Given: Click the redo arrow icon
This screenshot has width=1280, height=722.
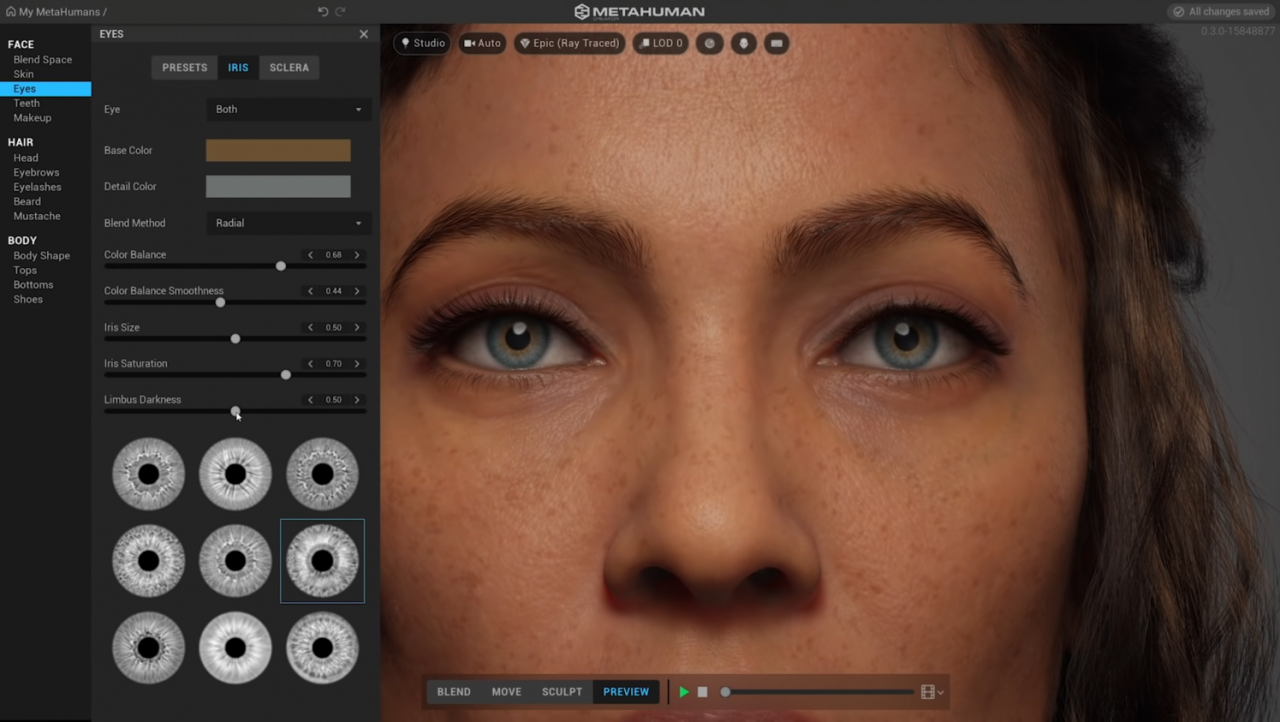Looking at the screenshot, I should point(340,11).
